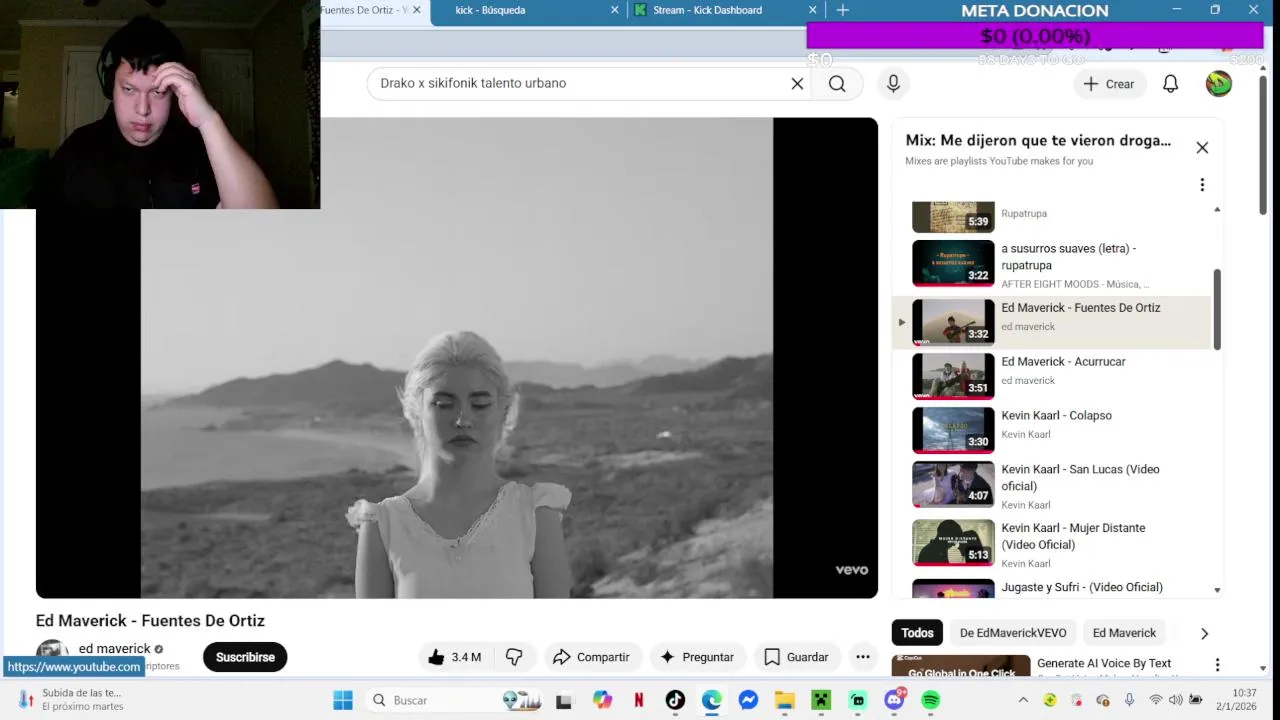Viewport: 1280px width, 720px height.
Task: Open the 'Generate AI Voice By Text' ad
Action: pos(1103,663)
